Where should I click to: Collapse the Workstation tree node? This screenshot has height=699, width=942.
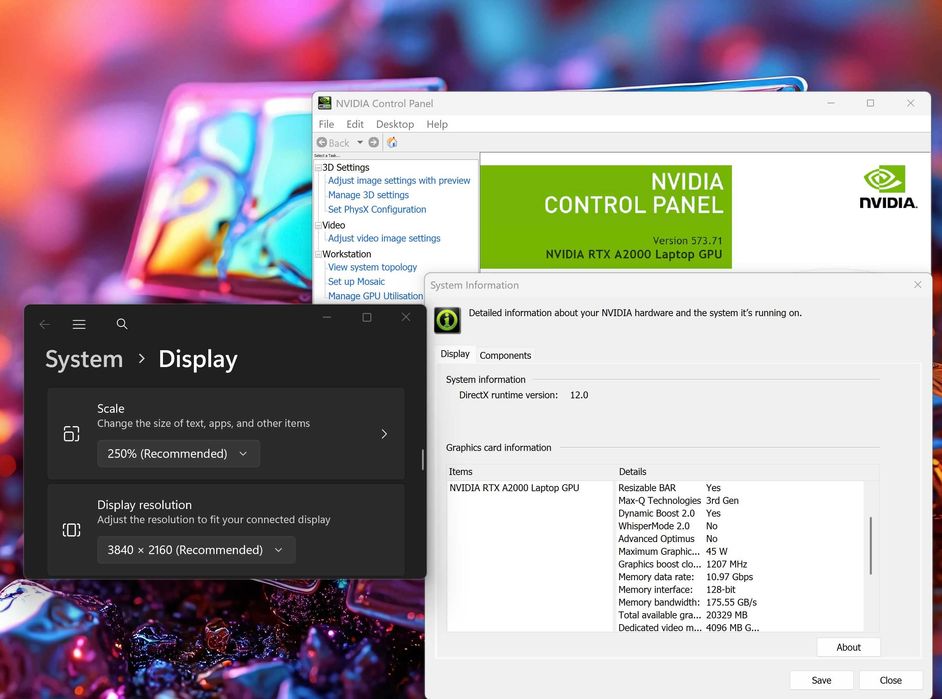318,254
